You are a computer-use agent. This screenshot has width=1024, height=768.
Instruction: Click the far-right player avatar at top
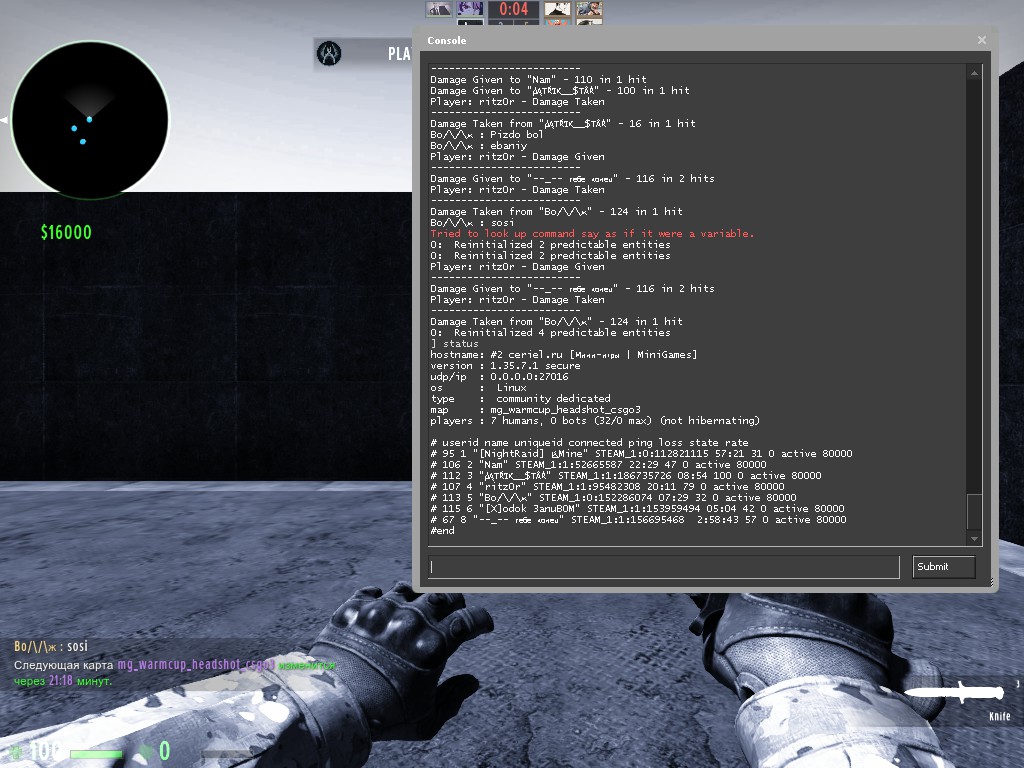(x=589, y=10)
